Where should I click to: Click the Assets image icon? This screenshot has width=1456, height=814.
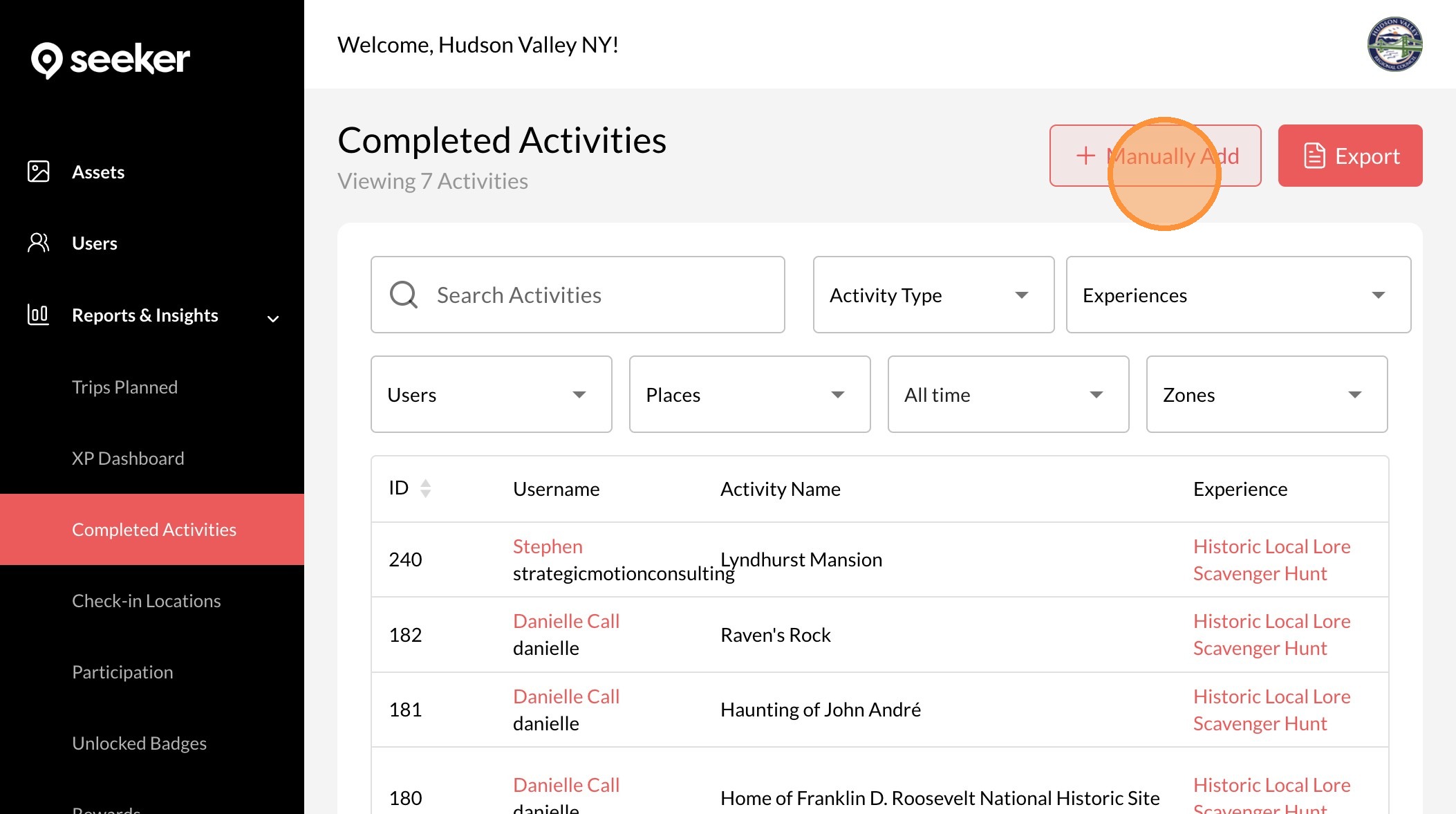click(x=39, y=172)
